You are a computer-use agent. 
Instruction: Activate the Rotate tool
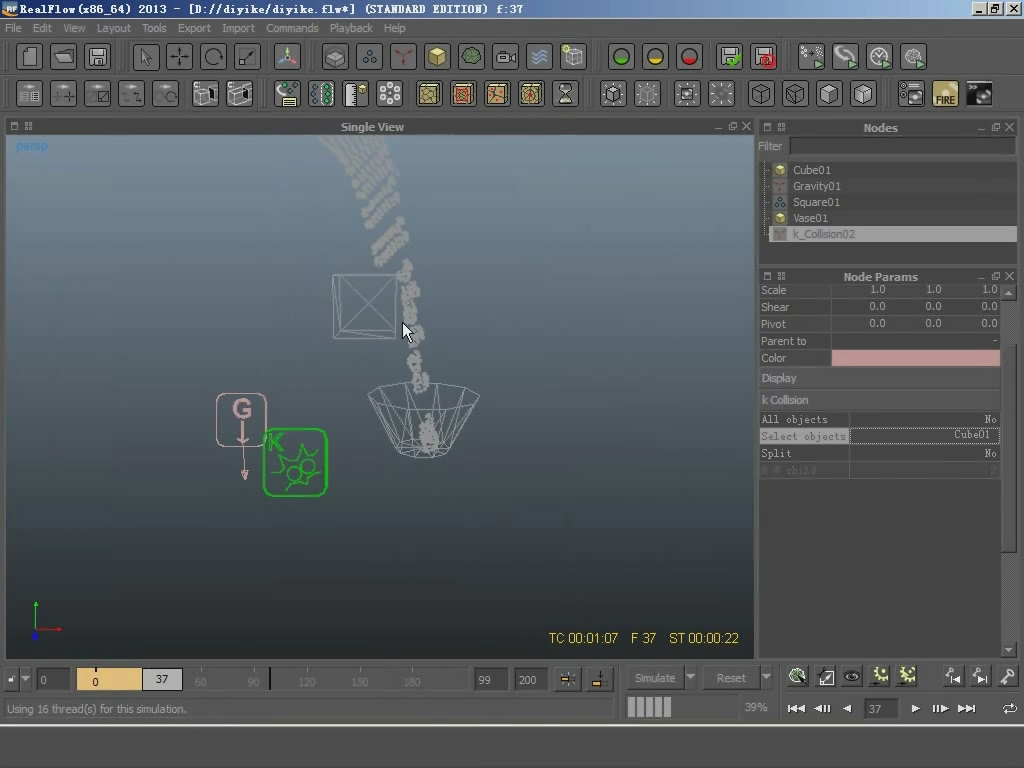(214, 57)
